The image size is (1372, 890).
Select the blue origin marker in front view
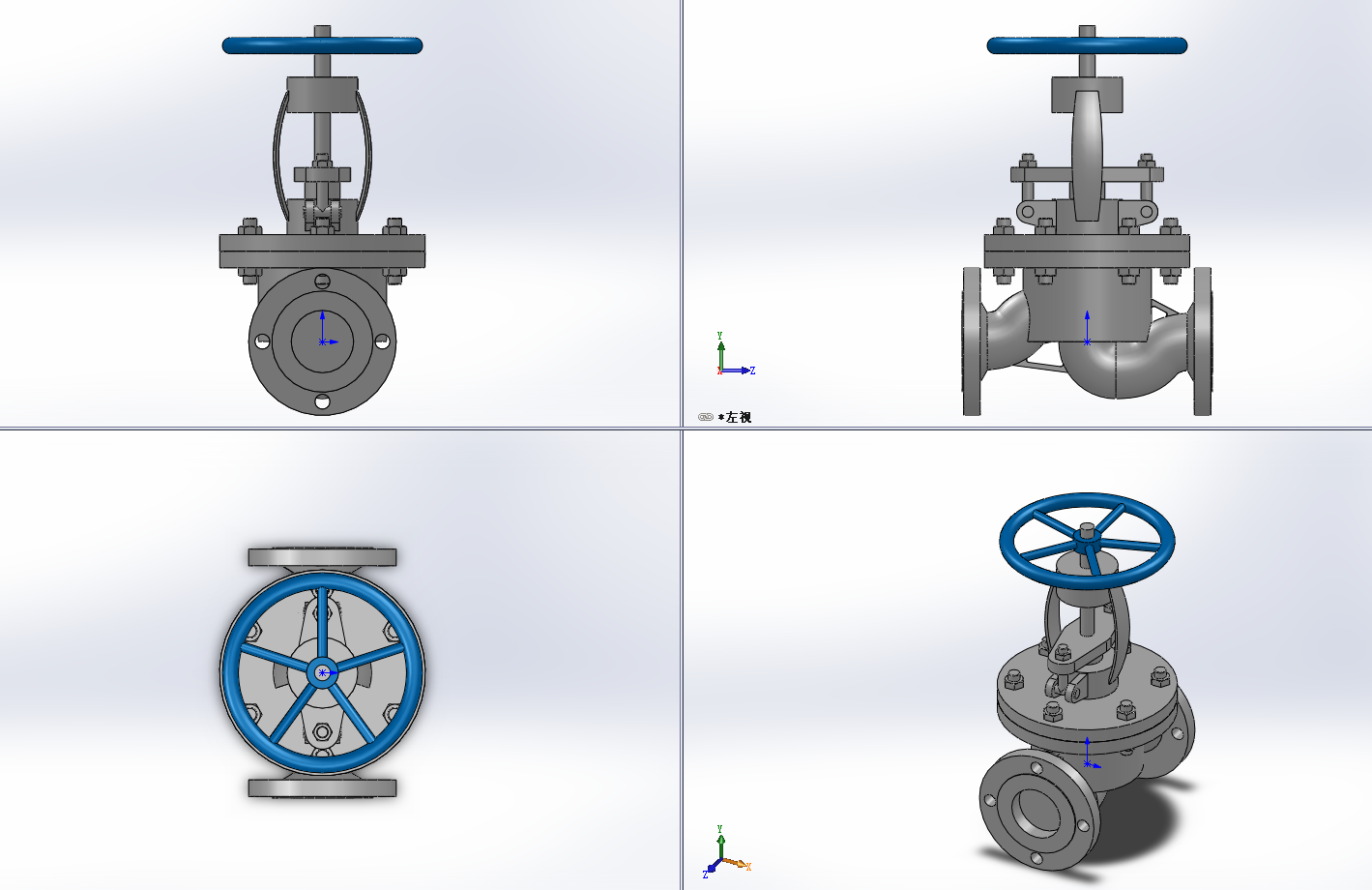(323, 341)
